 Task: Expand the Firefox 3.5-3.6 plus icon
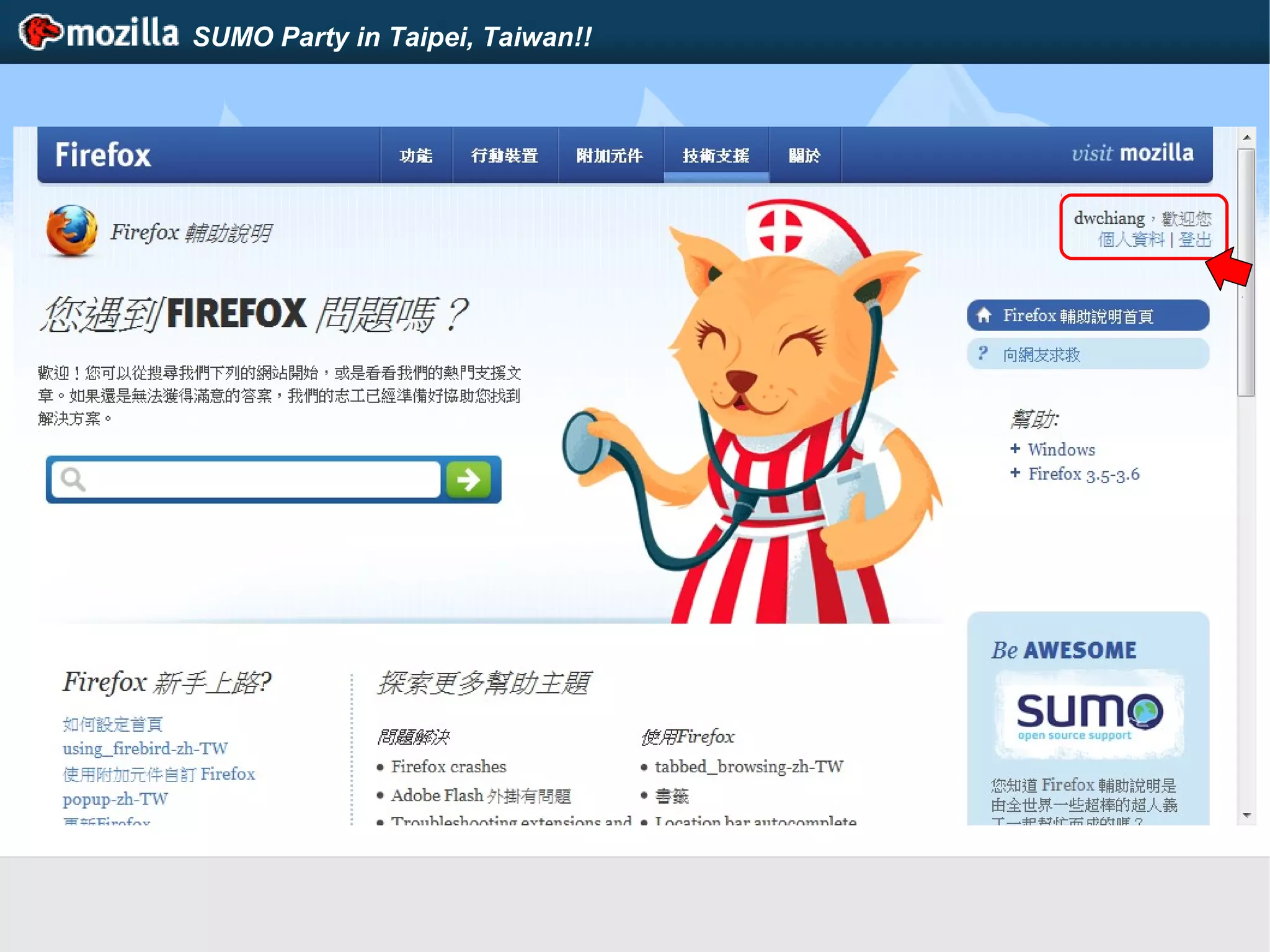coord(1015,473)
